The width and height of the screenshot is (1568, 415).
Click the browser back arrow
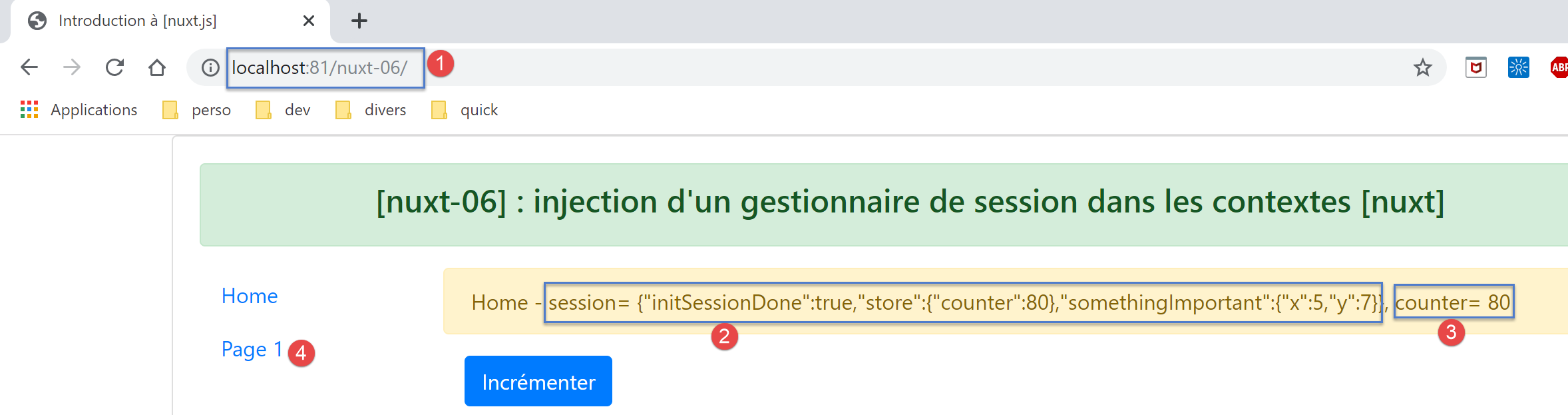(x=29, y=67)
